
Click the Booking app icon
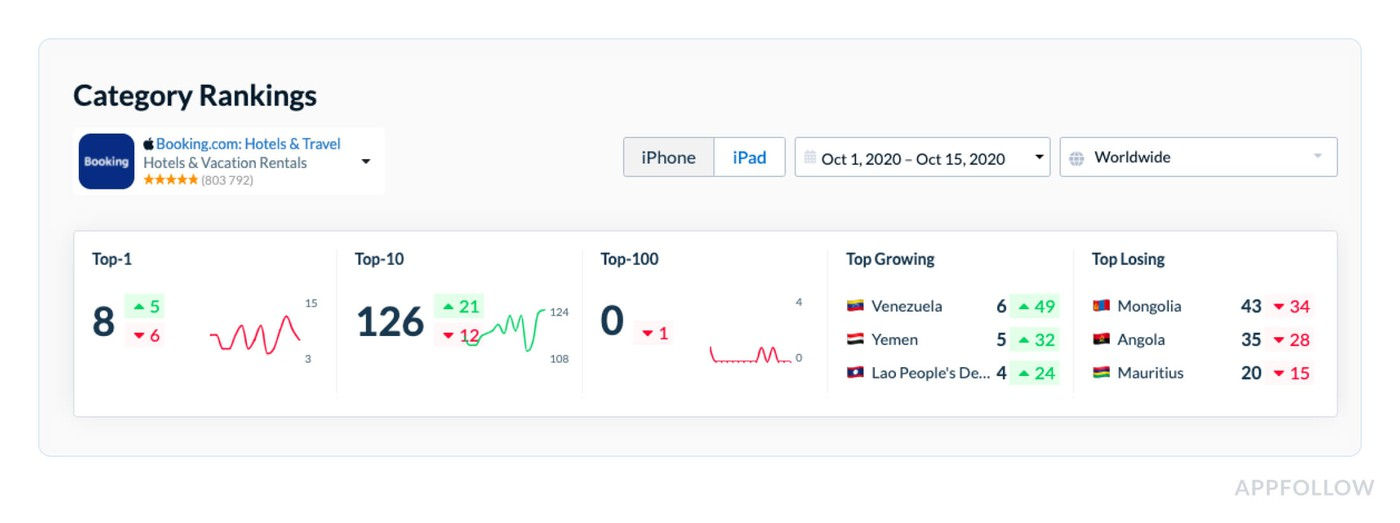point(106,161)
